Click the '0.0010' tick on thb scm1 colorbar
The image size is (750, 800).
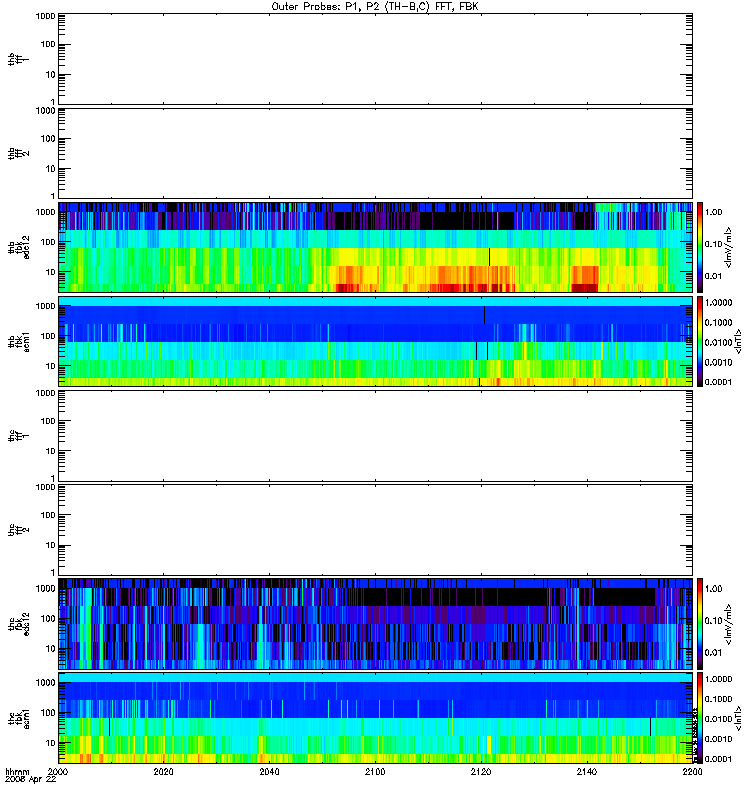coord(718,362)
